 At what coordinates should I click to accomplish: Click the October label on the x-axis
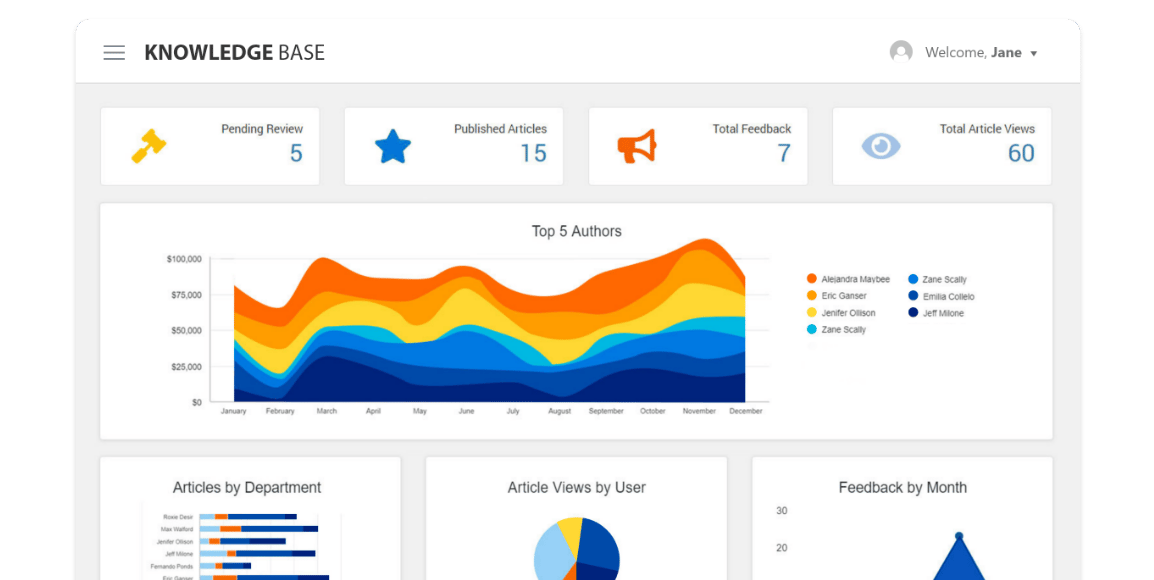point(653,411)
